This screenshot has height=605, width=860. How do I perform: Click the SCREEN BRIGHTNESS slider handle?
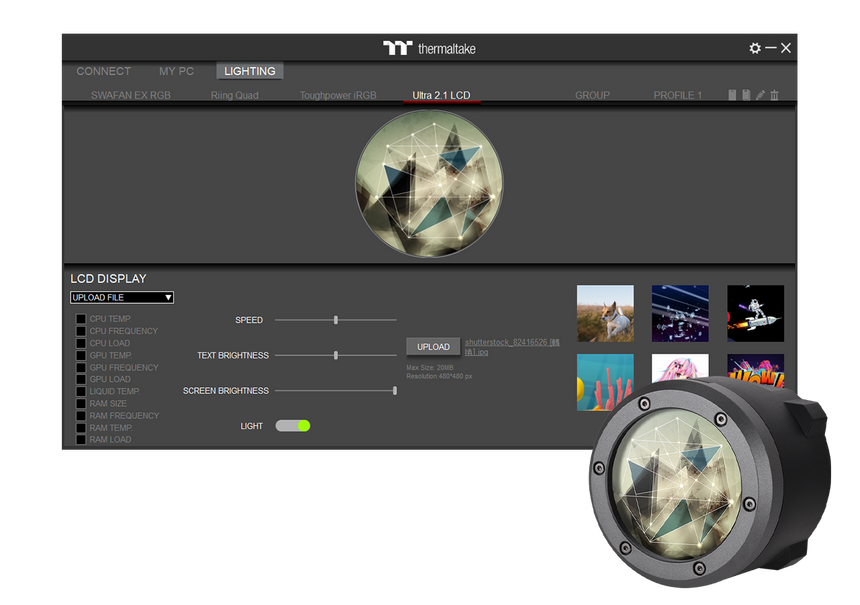pos(395,391)
